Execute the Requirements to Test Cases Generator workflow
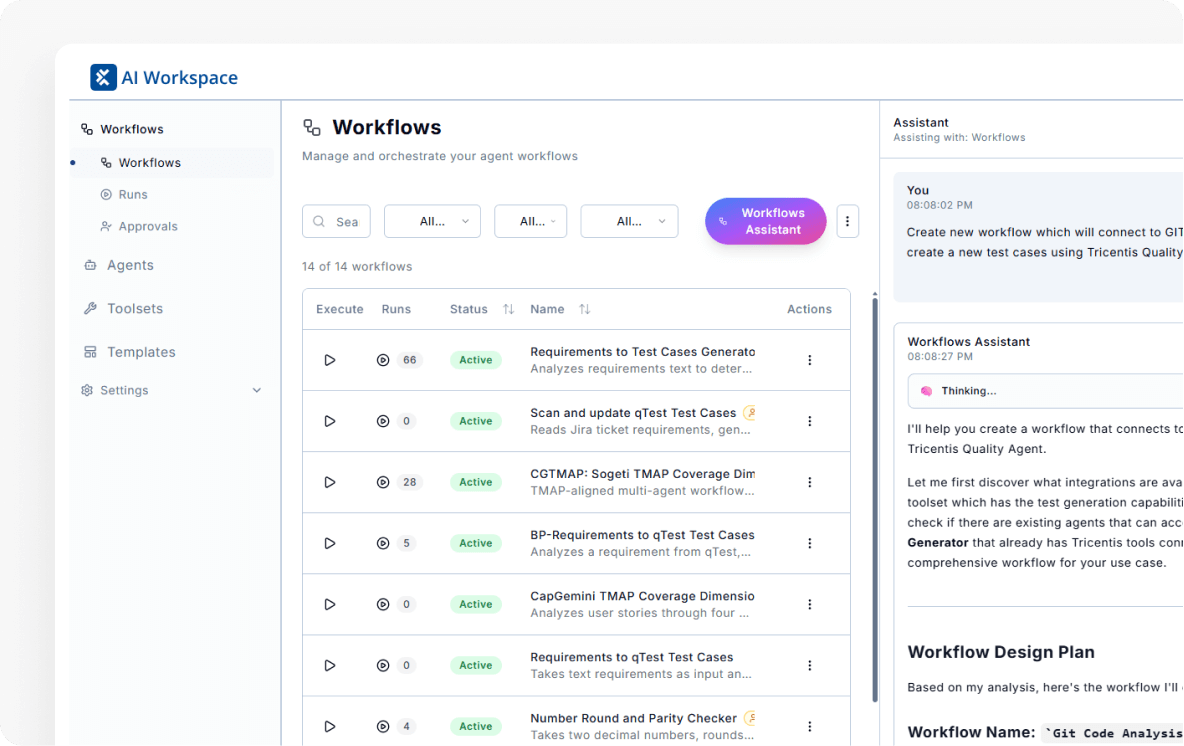The image size is (1184, 746). click(330, 360)
